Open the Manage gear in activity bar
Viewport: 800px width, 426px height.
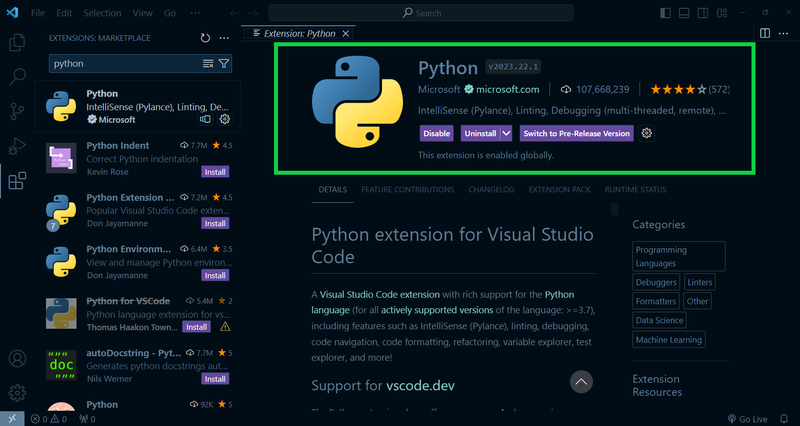click(x=17, y=393)
